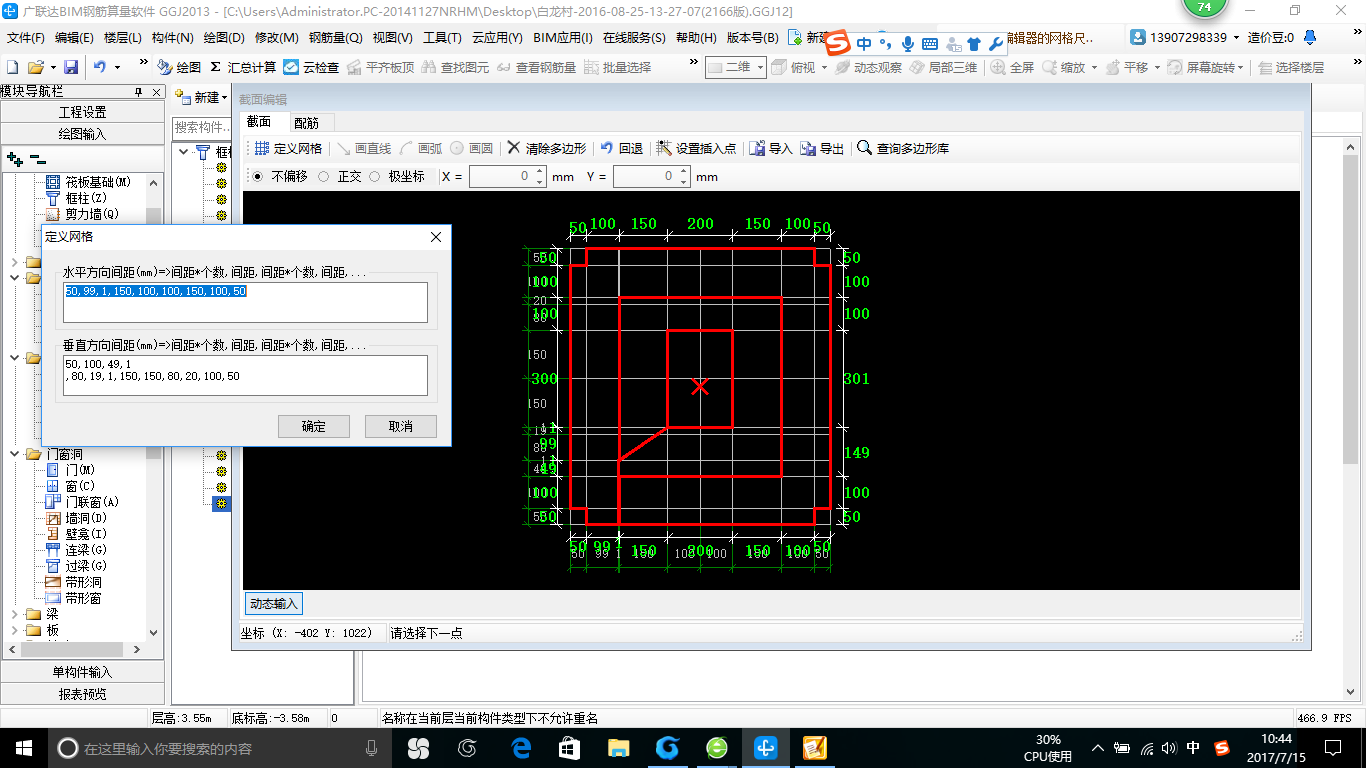This screenshot has width=1366, height=768.
Task: Select the 正交 radio option
Action: (x=323, y=176)
